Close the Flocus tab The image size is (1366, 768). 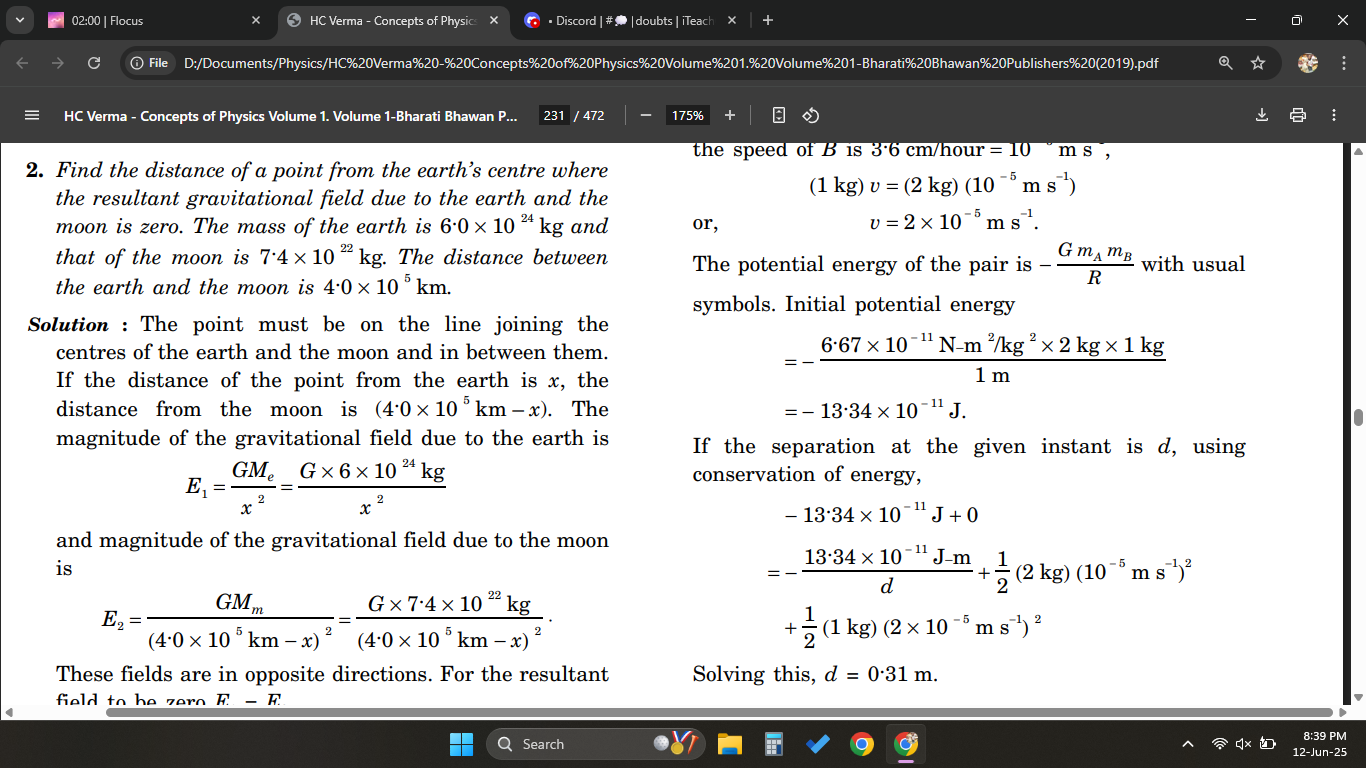click(x=256, y=20)
